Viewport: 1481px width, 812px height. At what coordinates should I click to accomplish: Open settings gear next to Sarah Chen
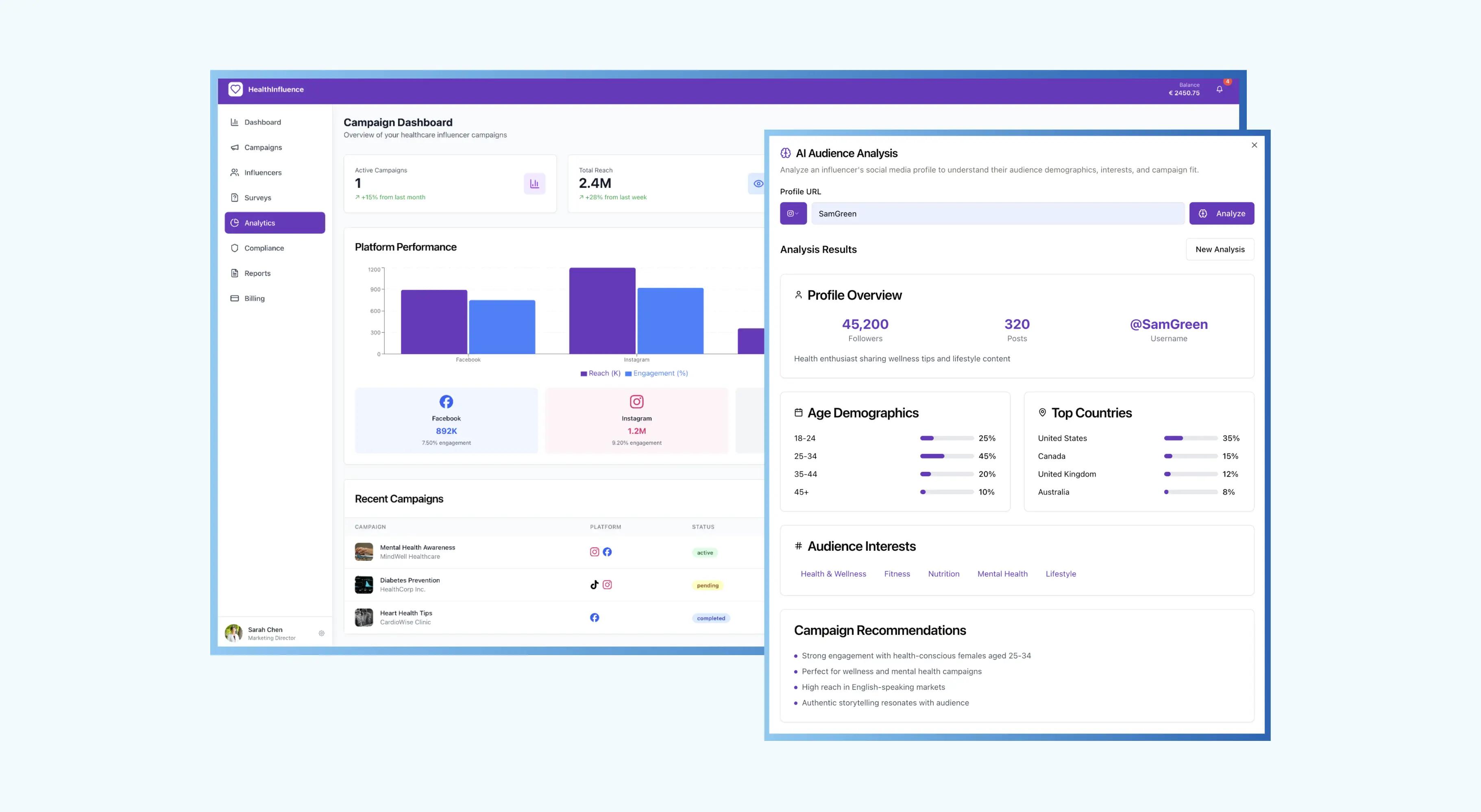click(321, 633)
